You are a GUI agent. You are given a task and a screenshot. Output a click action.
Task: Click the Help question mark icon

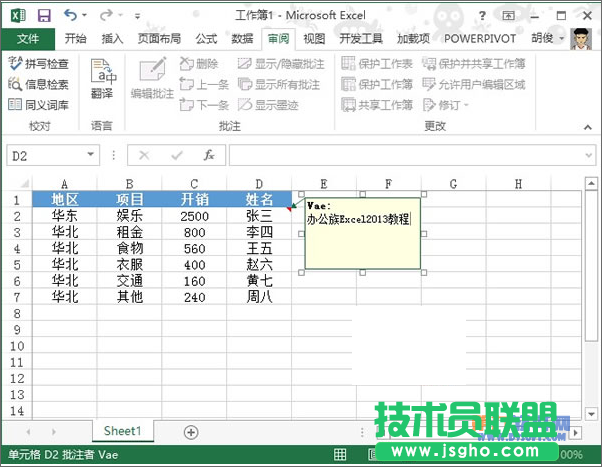point(482,16)
